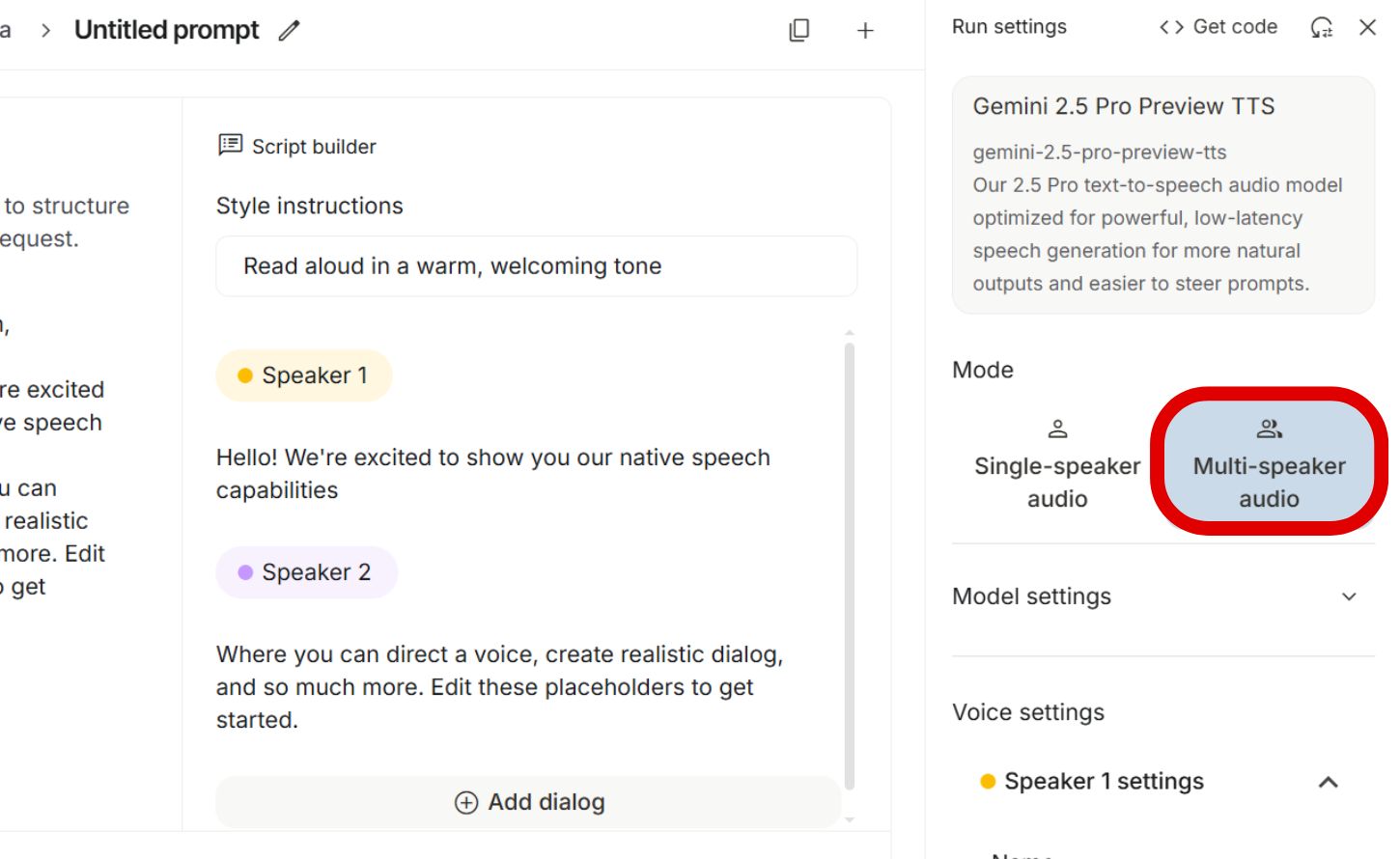Click Add dialog
The image size is (1400, 859).
point(527,801)
